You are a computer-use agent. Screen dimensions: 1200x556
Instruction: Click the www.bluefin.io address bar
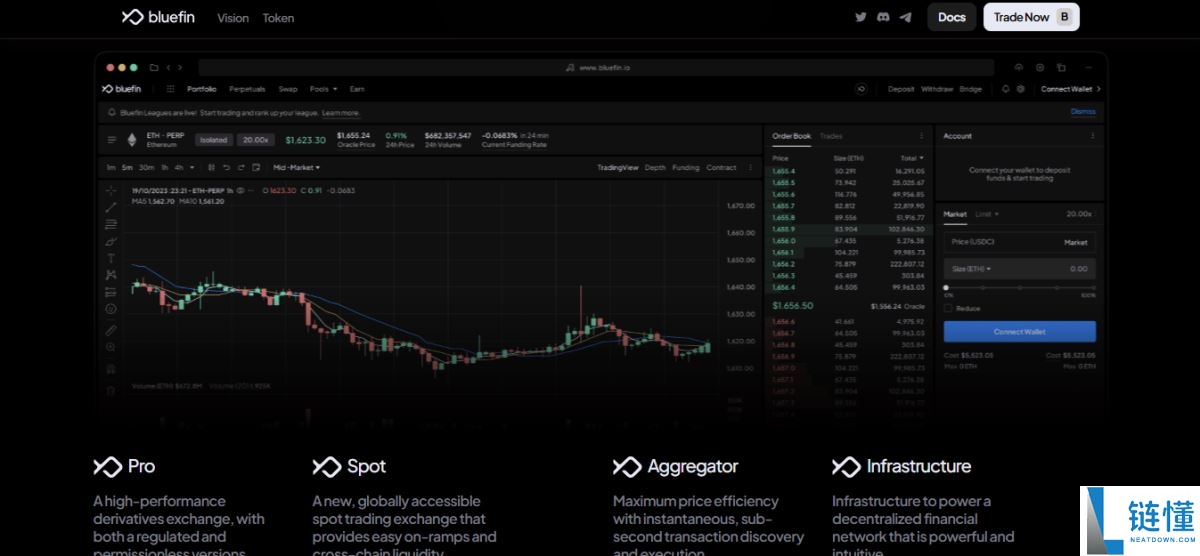pos(596,67)
